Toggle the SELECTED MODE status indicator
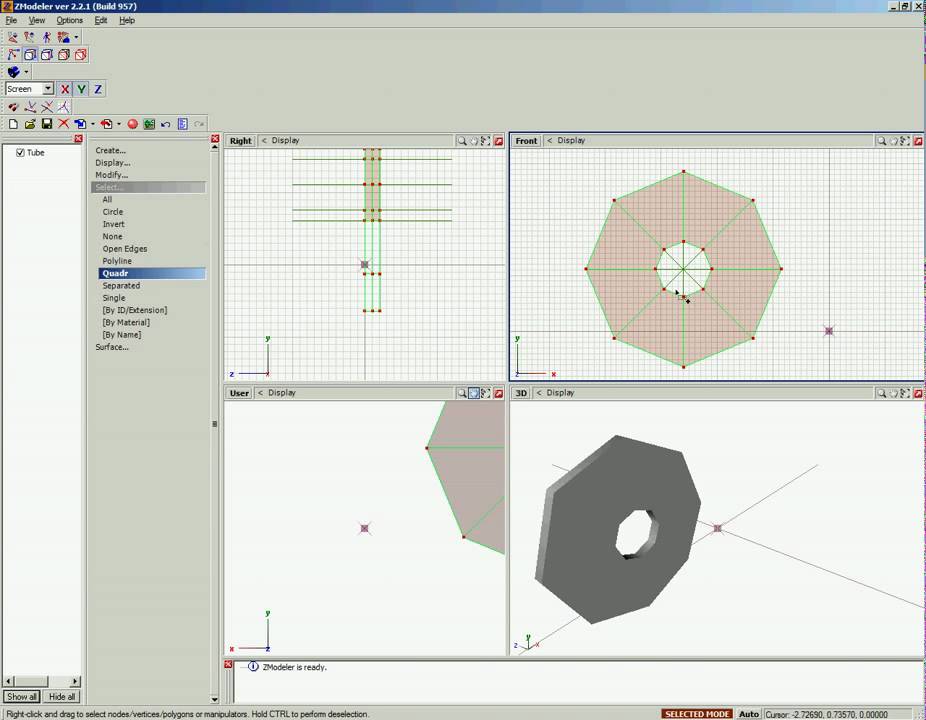 pos(697,714)
